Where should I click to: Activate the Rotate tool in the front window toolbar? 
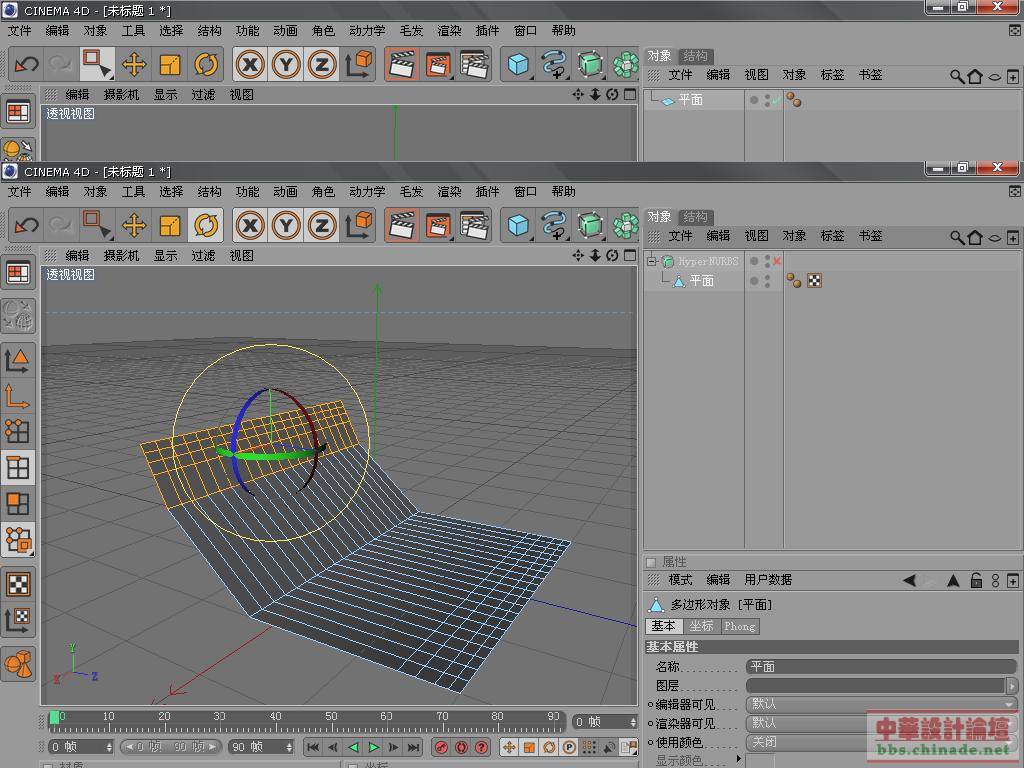(206, 225)
